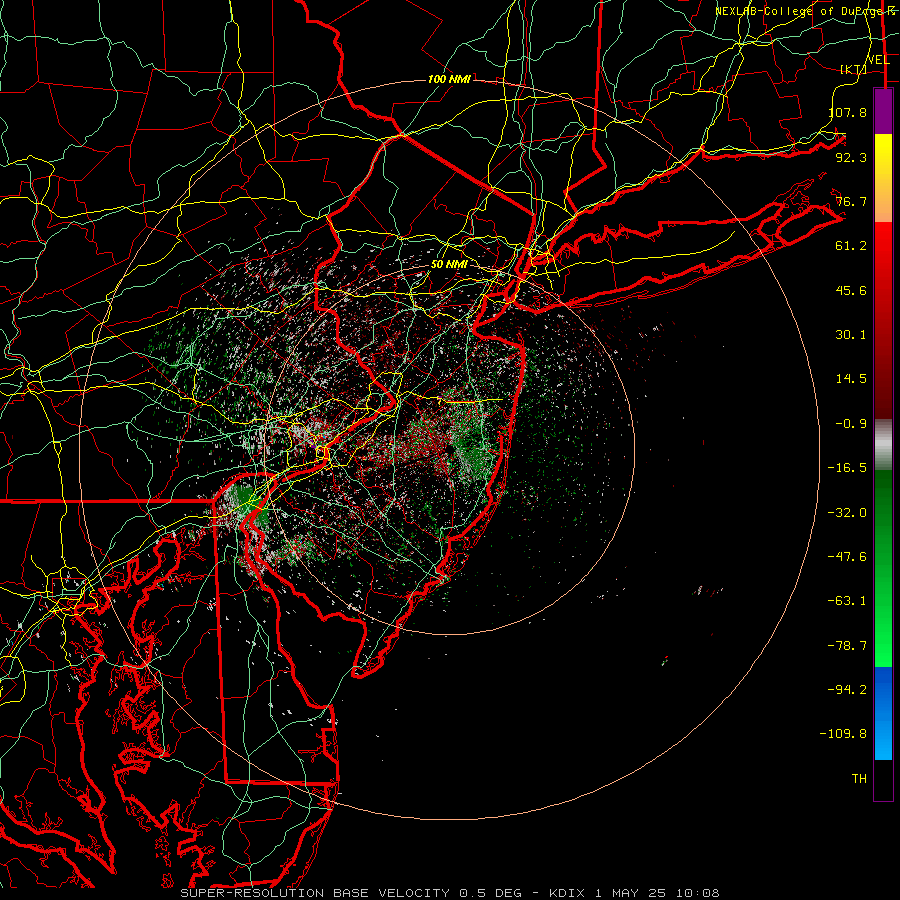
Task: Click the 1 MAY 25 10:08 timestamp
Action: (x=657, y=893)
